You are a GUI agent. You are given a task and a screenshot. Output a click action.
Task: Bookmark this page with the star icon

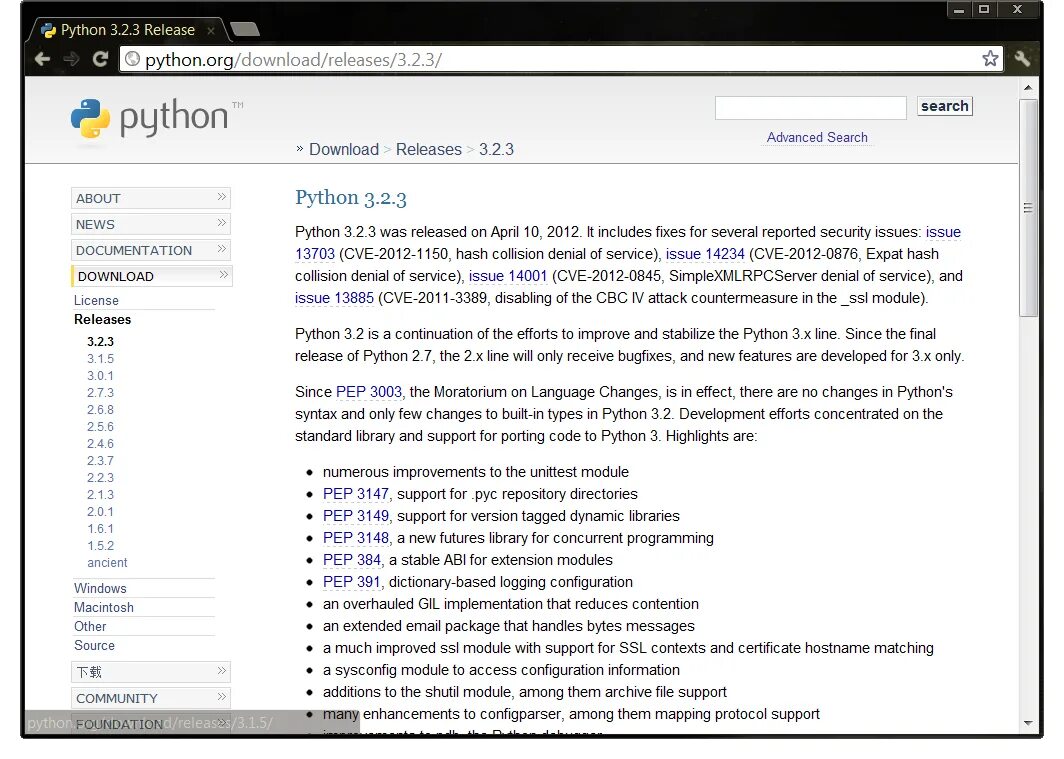[x=990, y=59]
